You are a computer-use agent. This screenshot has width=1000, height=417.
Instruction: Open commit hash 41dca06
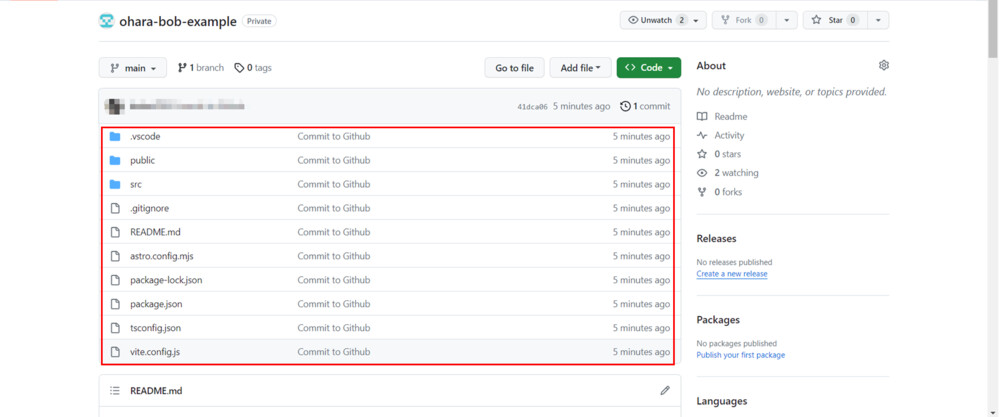(532, 107)
